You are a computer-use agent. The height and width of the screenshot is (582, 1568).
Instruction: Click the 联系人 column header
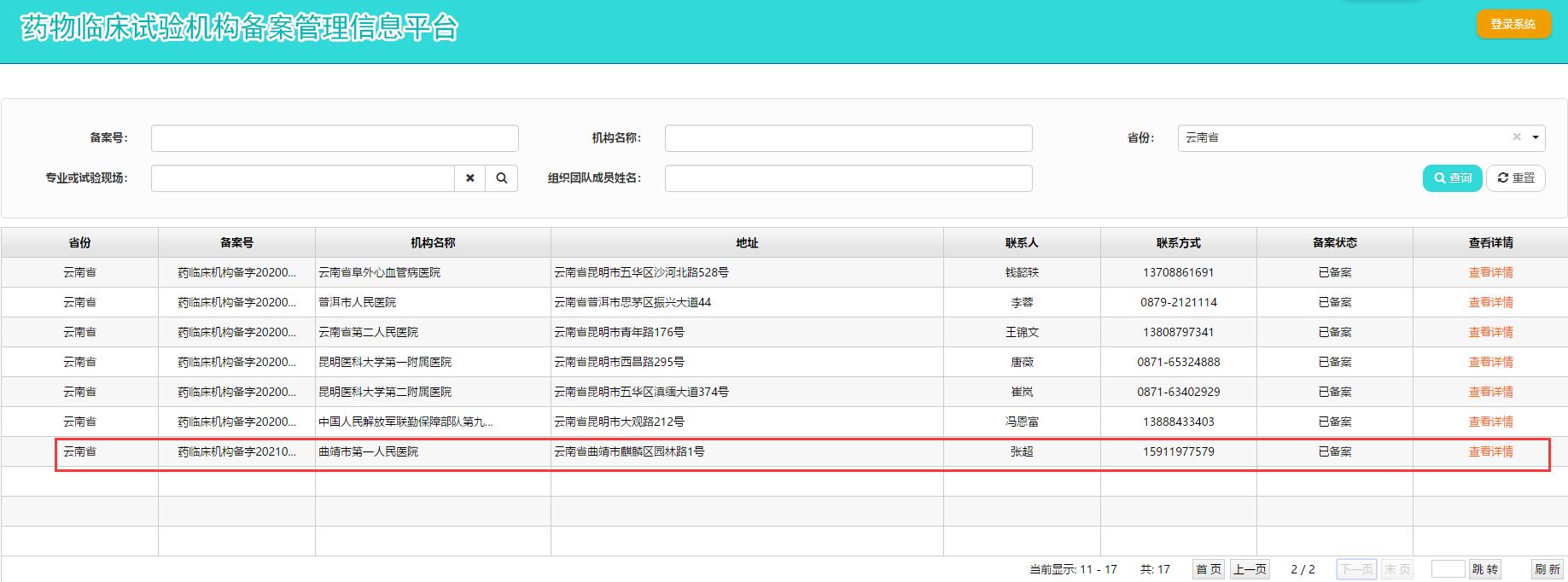click(x=1022, y=242)
